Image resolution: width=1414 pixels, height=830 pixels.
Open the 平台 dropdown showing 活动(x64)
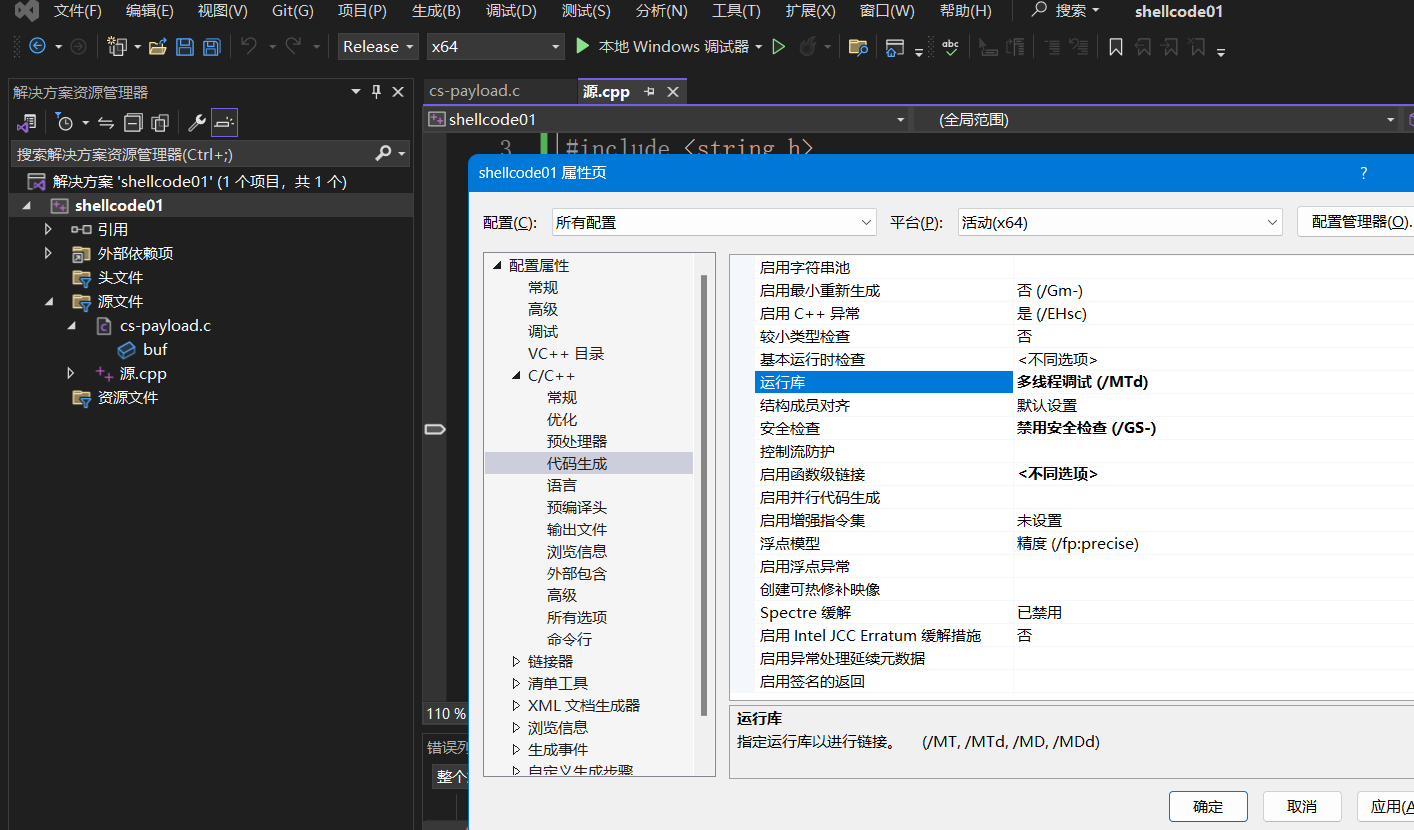(x=1119, y=222)
